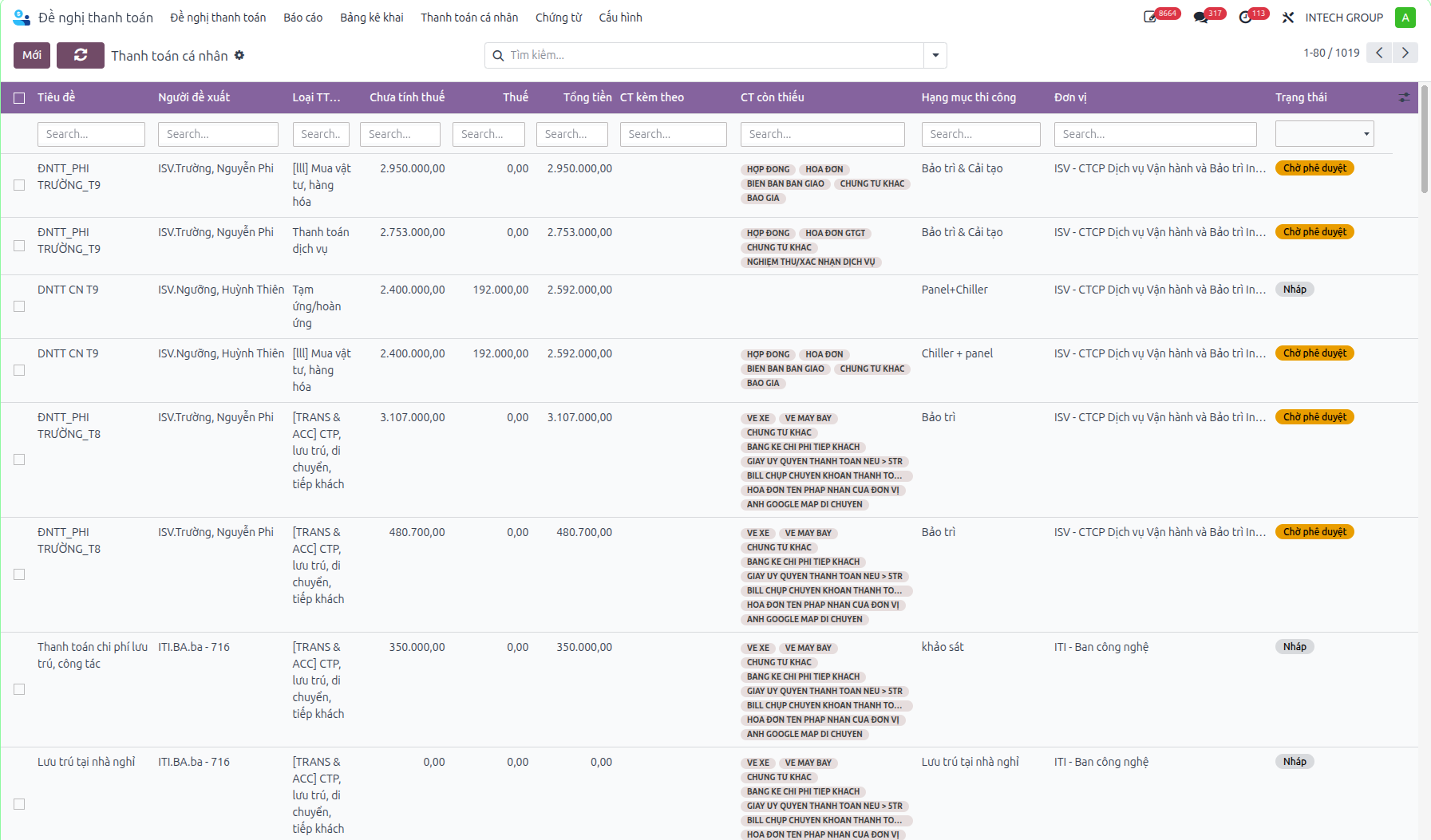The height and width of the screenshot is (840, 1431).
Task: Open the Thanh toán cá nhân menu
Action: click(x=469, y=18)
